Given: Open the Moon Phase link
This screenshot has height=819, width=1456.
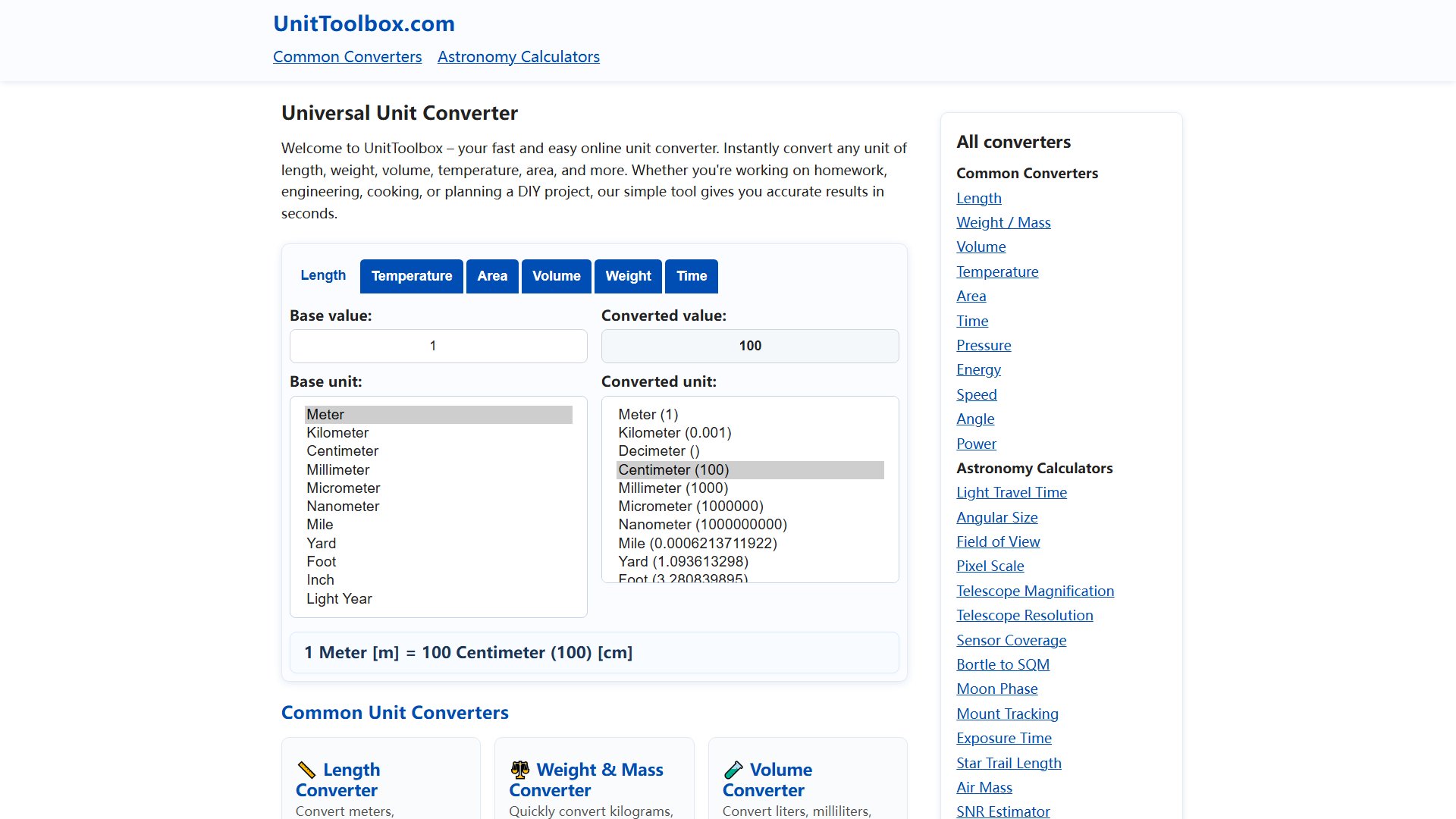Looking at the screenshot, I should (x=997, y=689).
